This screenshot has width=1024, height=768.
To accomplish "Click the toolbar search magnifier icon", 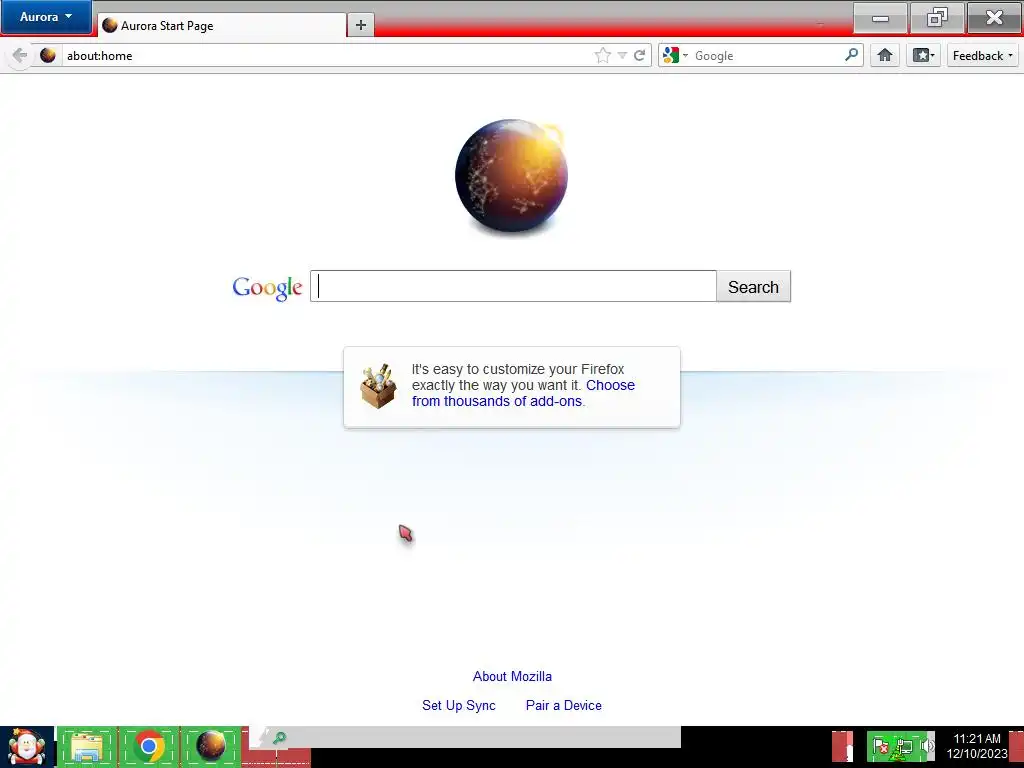I will (x=852, y=55).
